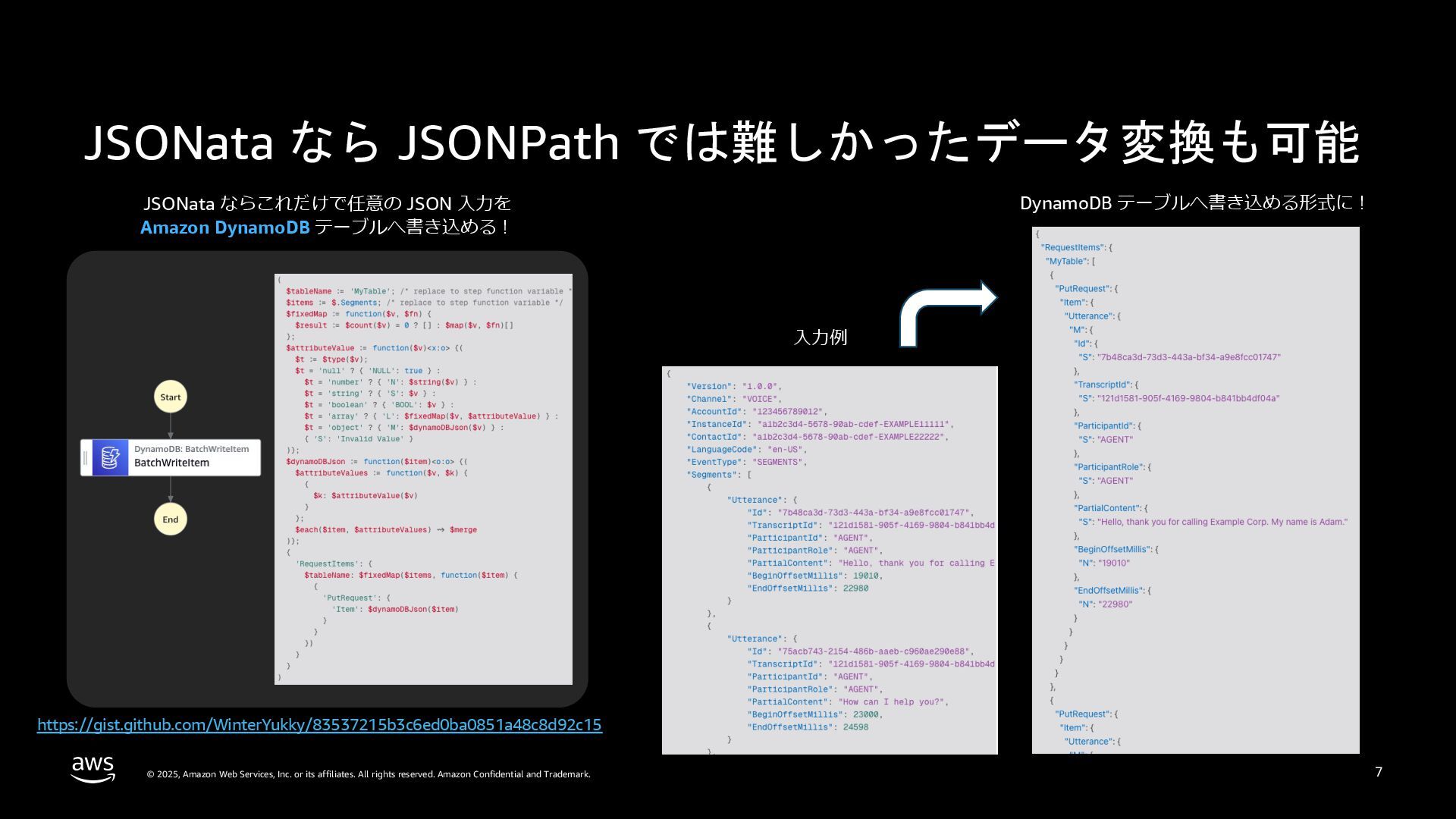Click the 'RequestItems' key in JSONata code
Image resolution: width=1456 pixels, height=819 pixels.
[x=326, y=564]
